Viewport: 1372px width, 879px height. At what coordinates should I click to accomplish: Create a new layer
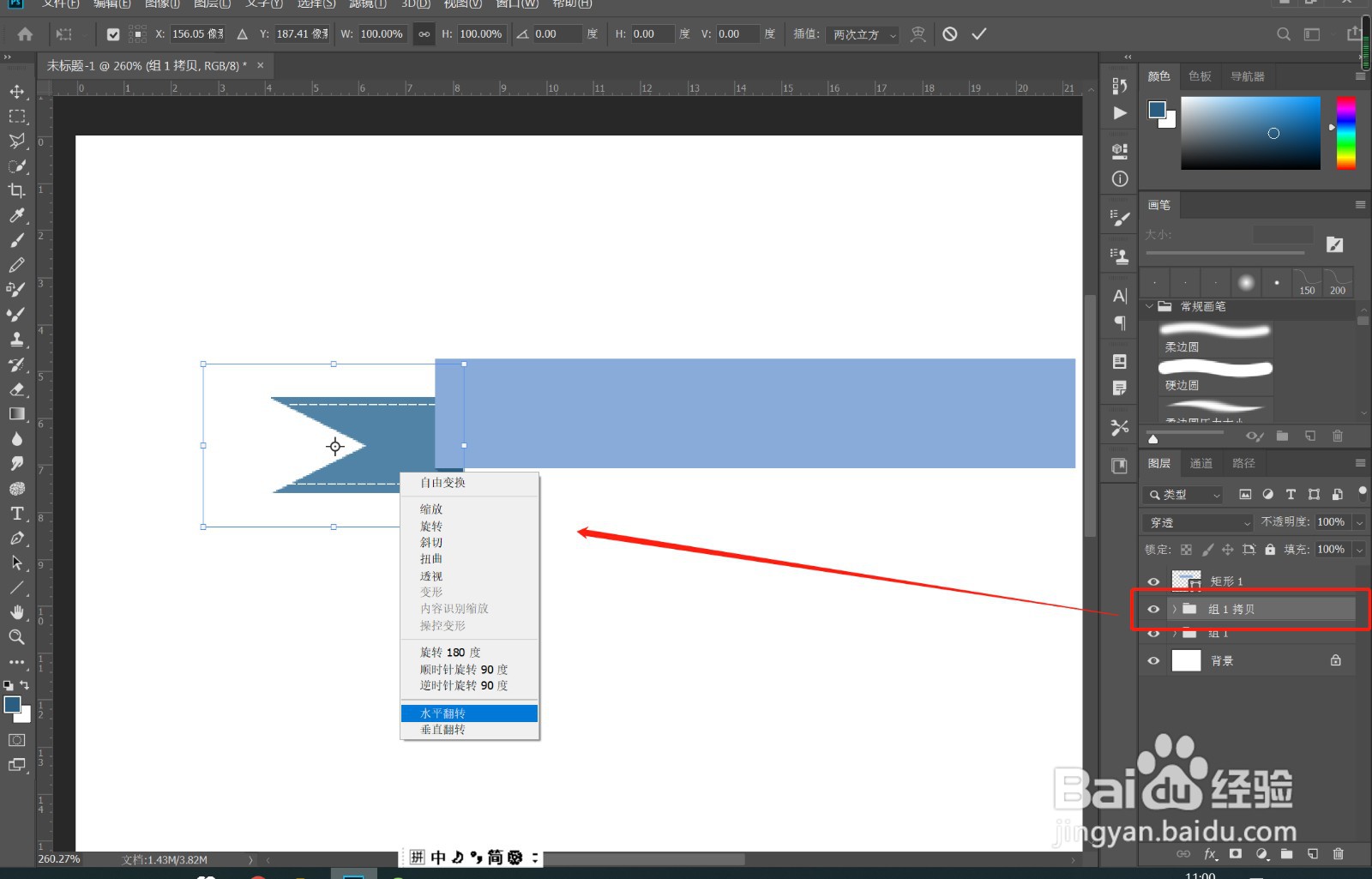pyautogui.click(x=1313, y=854)
